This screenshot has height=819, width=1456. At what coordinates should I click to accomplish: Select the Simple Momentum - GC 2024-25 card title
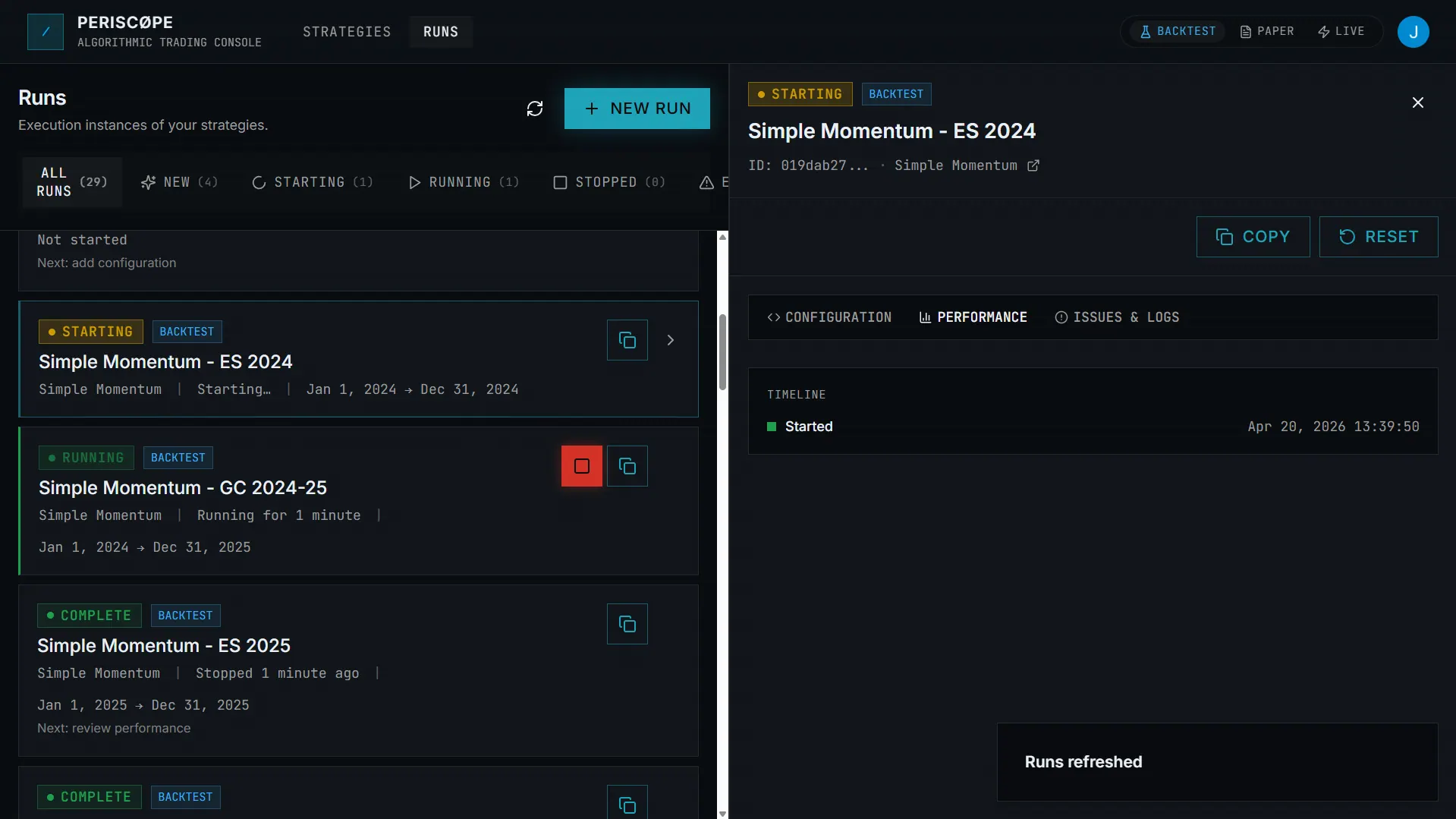[183, 488]
